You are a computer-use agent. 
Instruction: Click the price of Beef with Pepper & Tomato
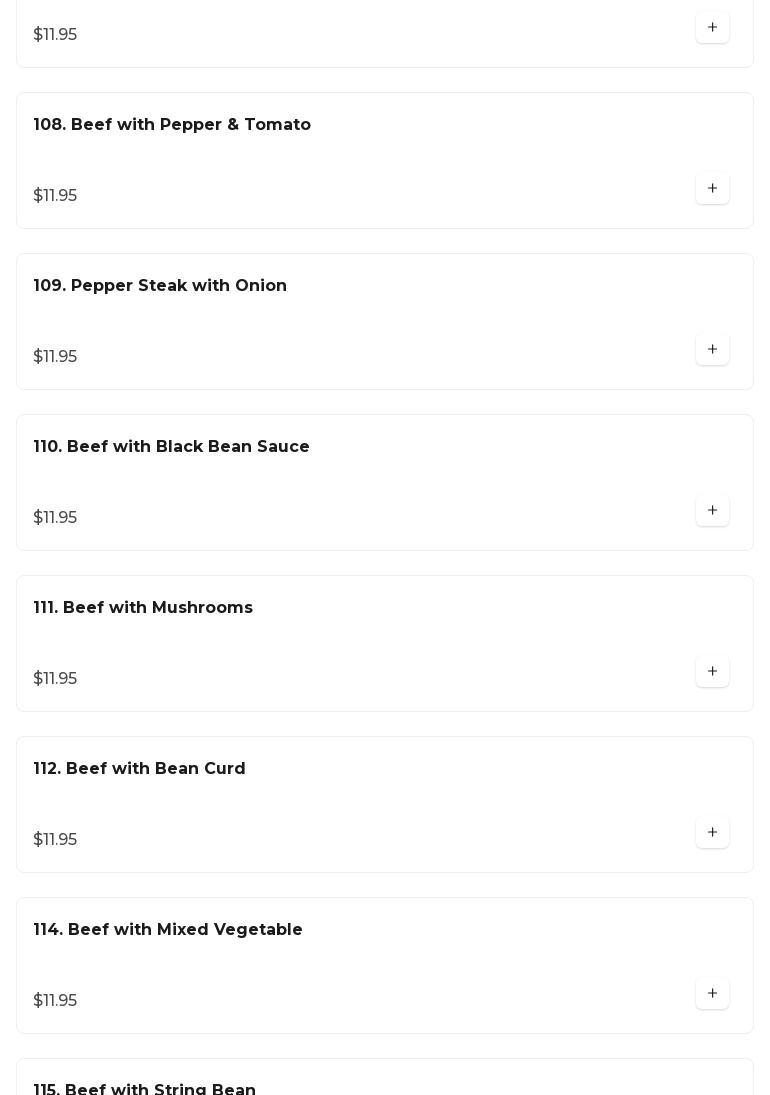55,196
